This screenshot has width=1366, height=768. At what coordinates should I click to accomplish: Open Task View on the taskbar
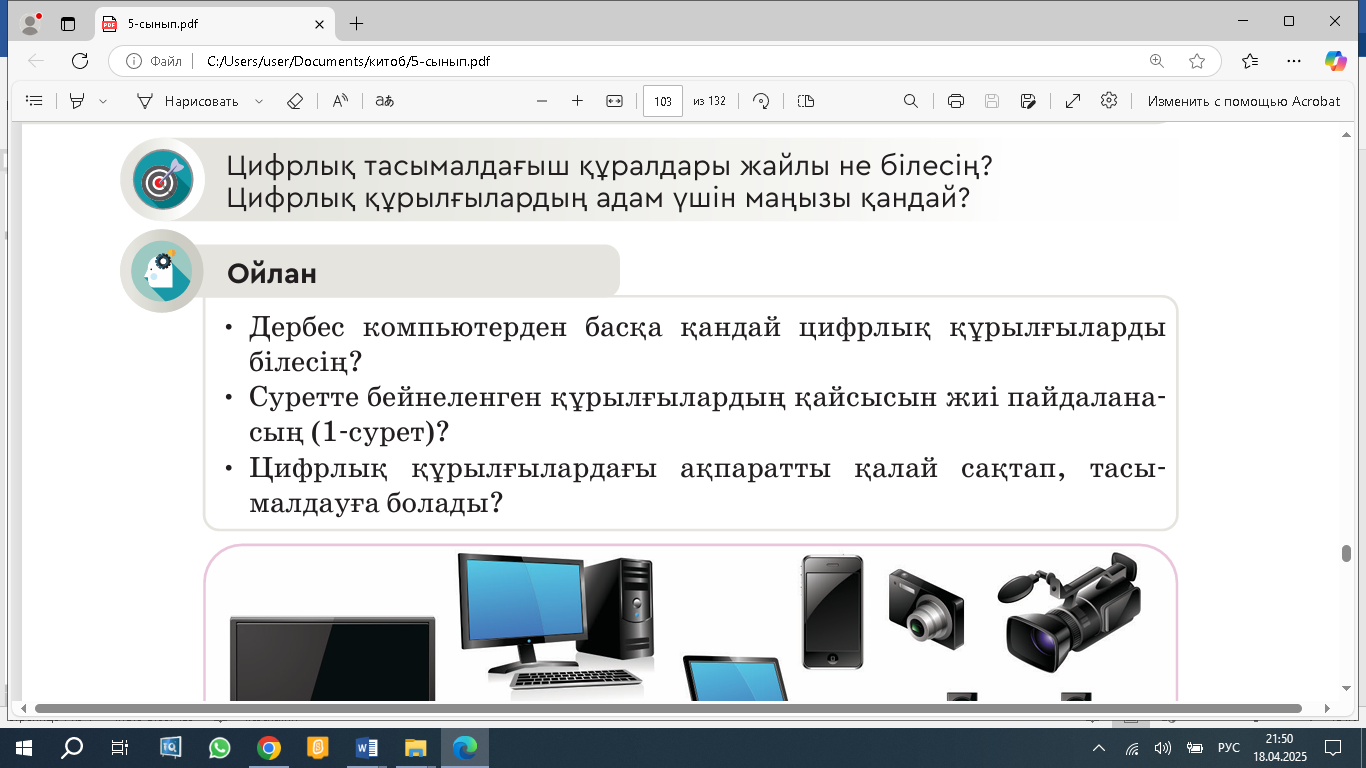click(120, 747)
